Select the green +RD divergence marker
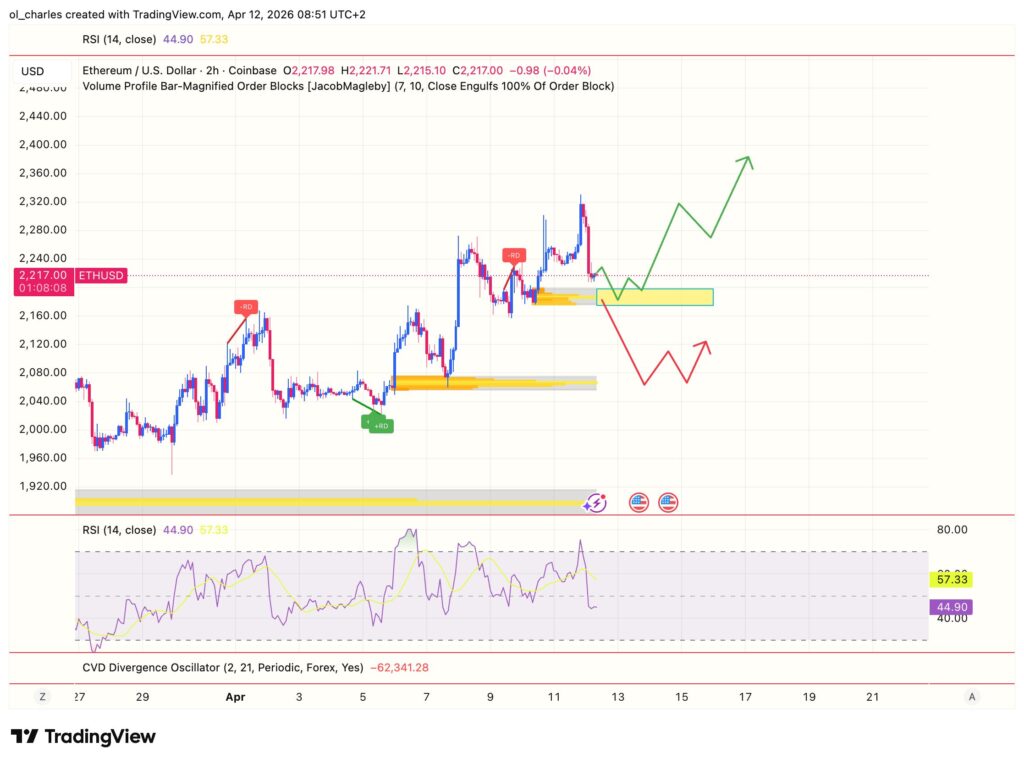The width and height of the screenshot is (1024, 764). (x=379, y=424)
